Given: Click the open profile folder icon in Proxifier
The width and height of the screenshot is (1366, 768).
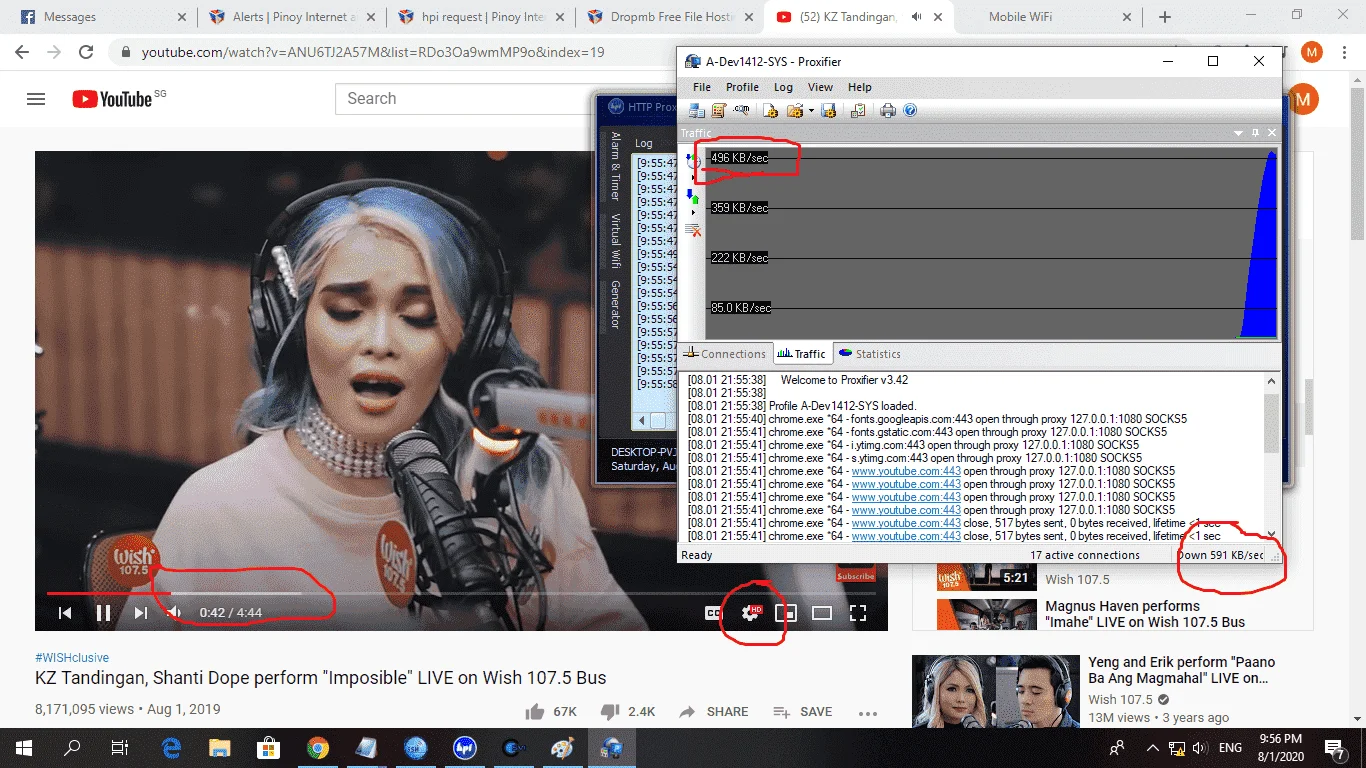Looking at the screenshot, I should click(795, 110).
